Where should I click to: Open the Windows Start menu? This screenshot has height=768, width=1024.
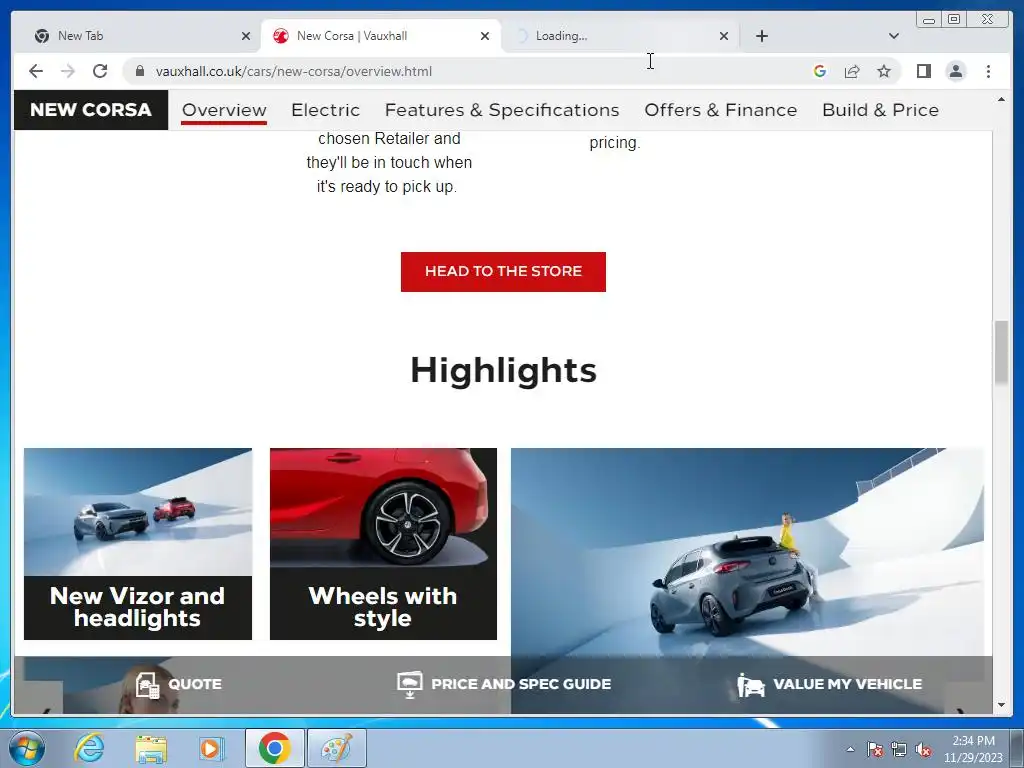pos(27,748)
